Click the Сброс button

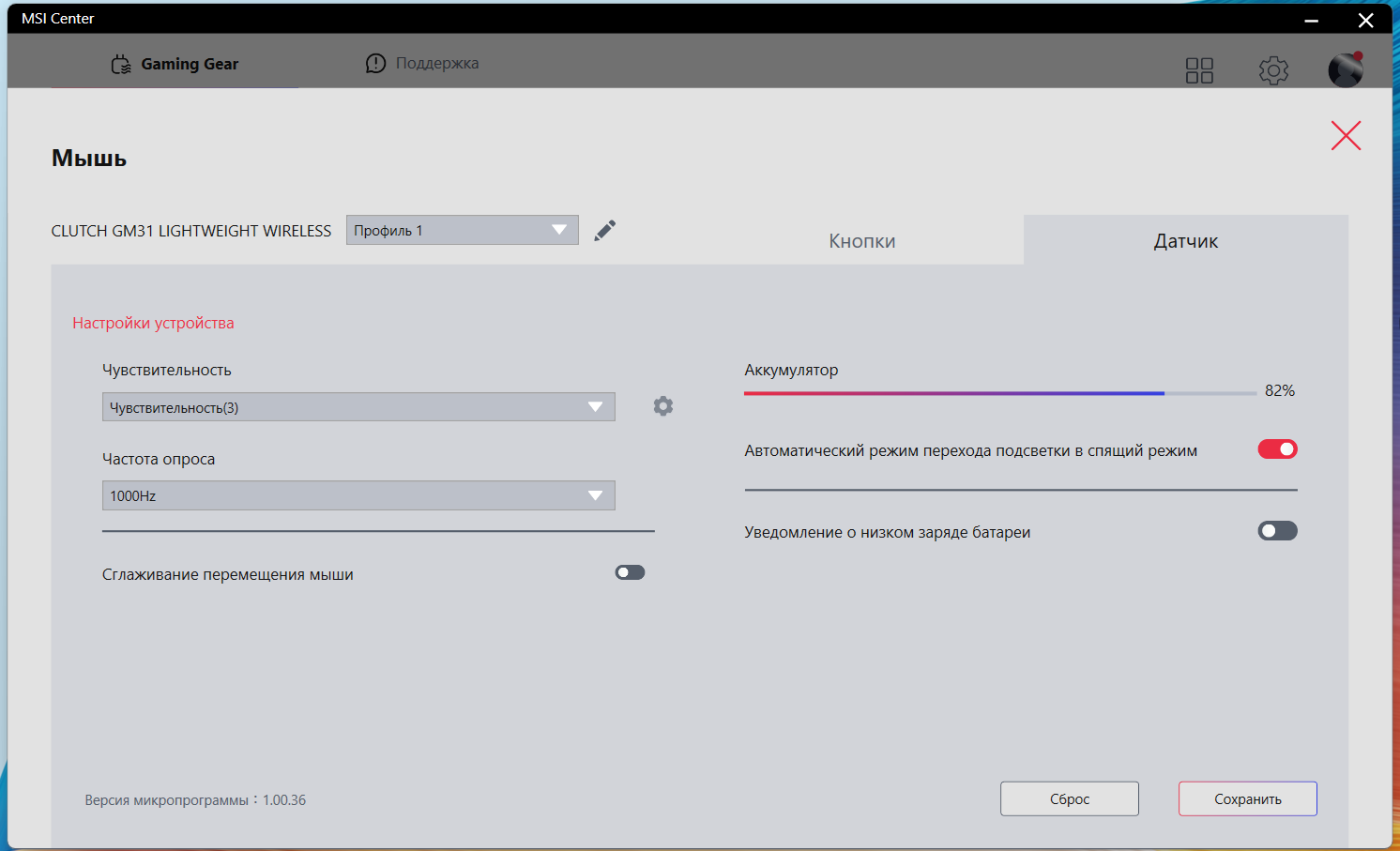(1070, 798)
